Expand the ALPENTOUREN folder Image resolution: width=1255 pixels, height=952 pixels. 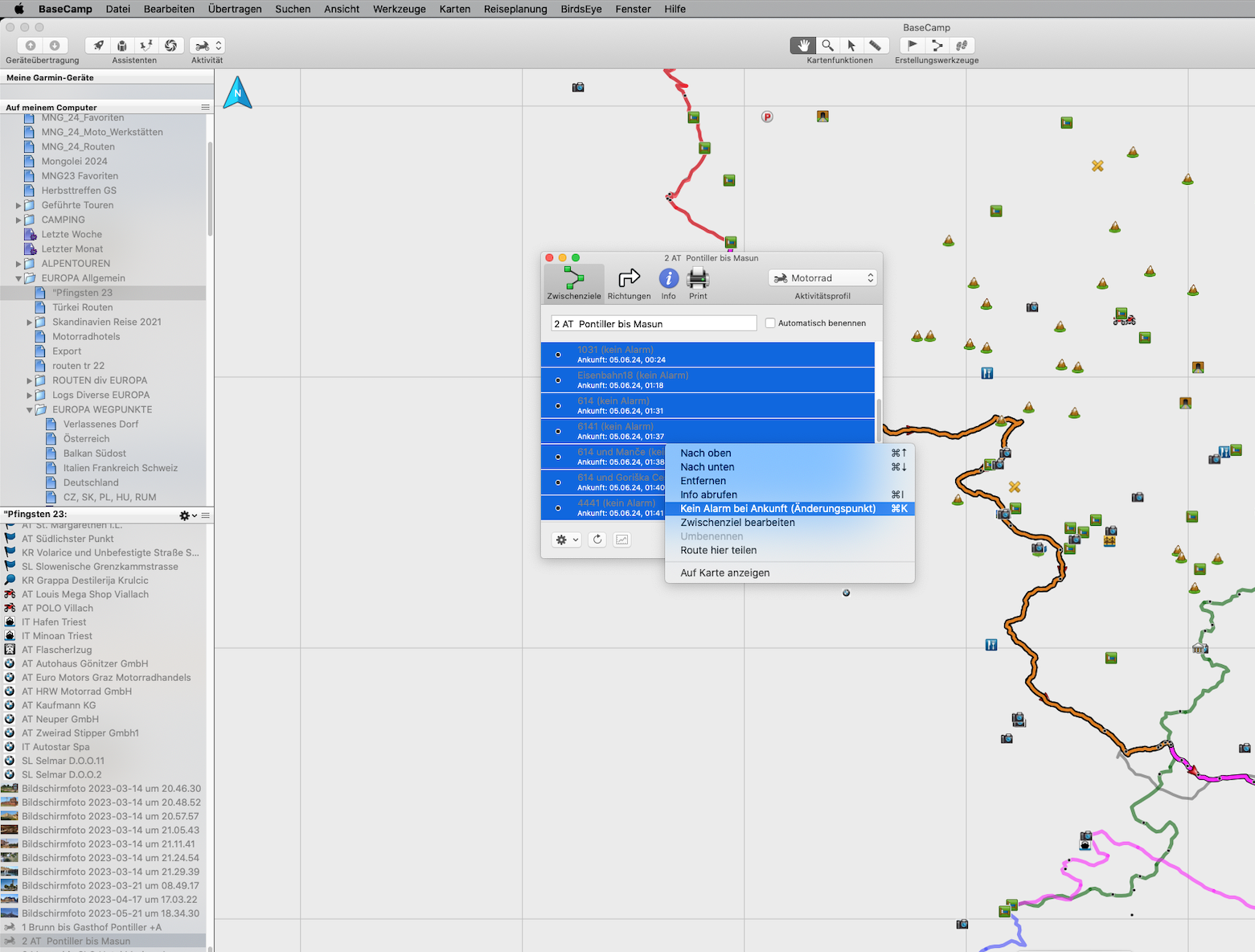tap(18, 264)
